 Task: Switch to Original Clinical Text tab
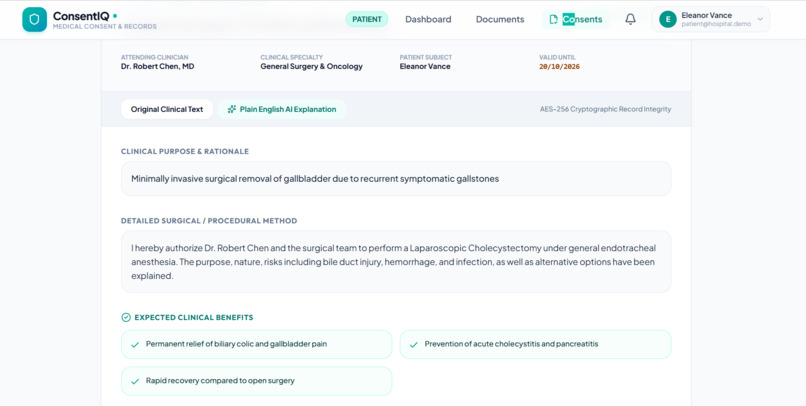[167, 109]
